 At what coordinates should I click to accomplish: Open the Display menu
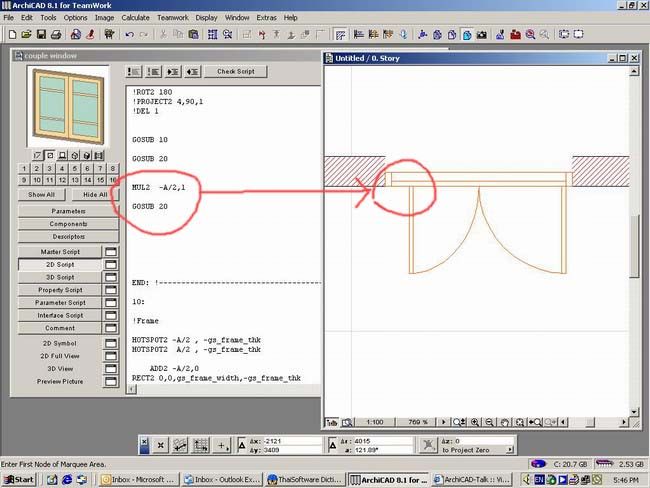click(206, 17)
